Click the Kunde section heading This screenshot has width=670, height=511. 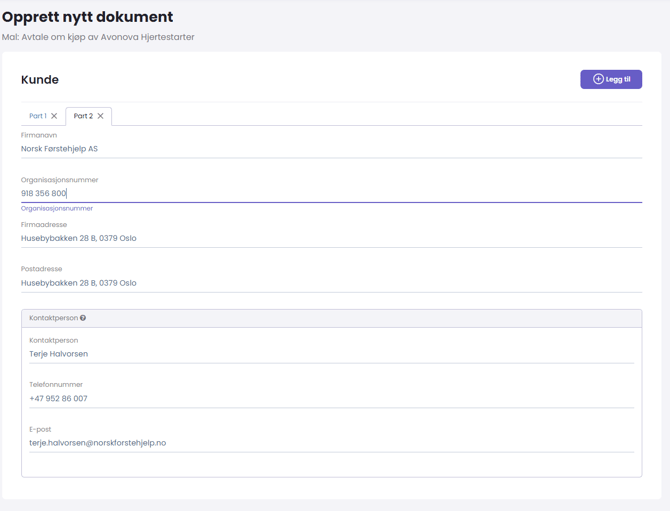pos(40,80)
